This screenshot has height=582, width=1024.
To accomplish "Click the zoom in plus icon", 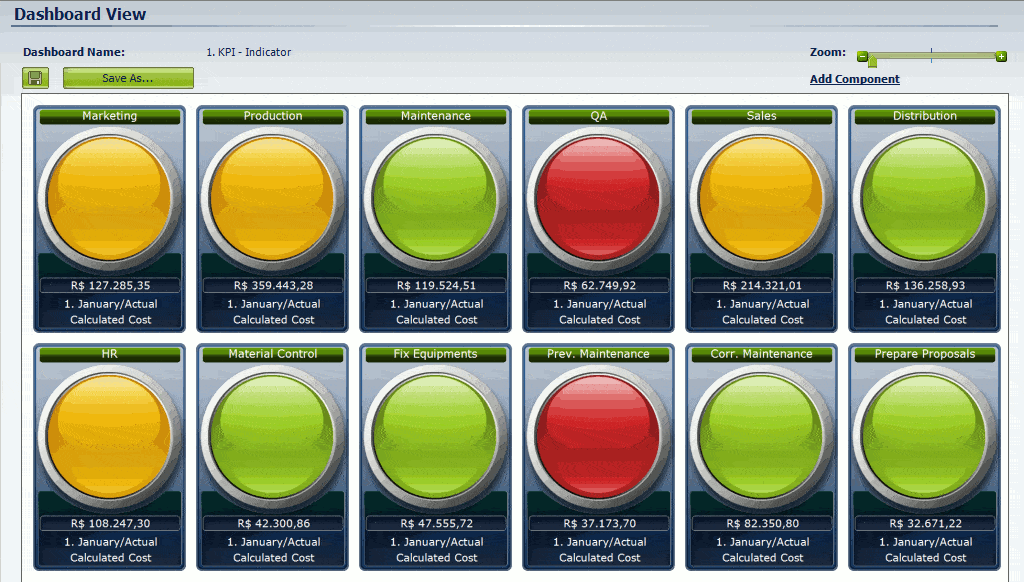I will (x=1001, y=57).
